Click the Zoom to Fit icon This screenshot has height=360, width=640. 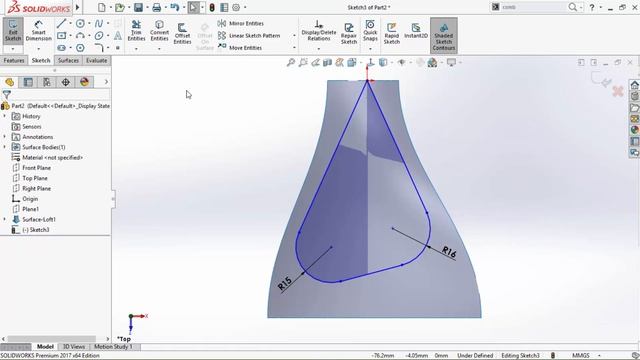[x=291, y=62]
